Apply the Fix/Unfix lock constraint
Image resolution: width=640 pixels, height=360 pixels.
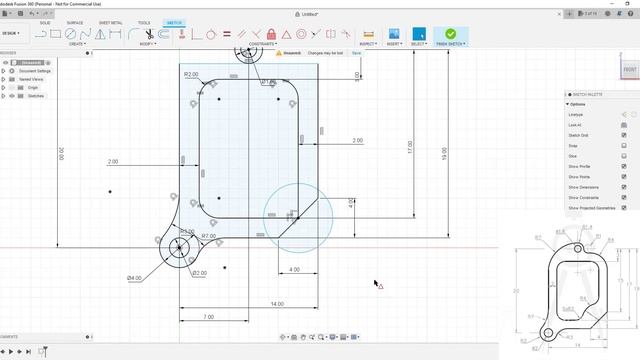[x=271, y=34]
